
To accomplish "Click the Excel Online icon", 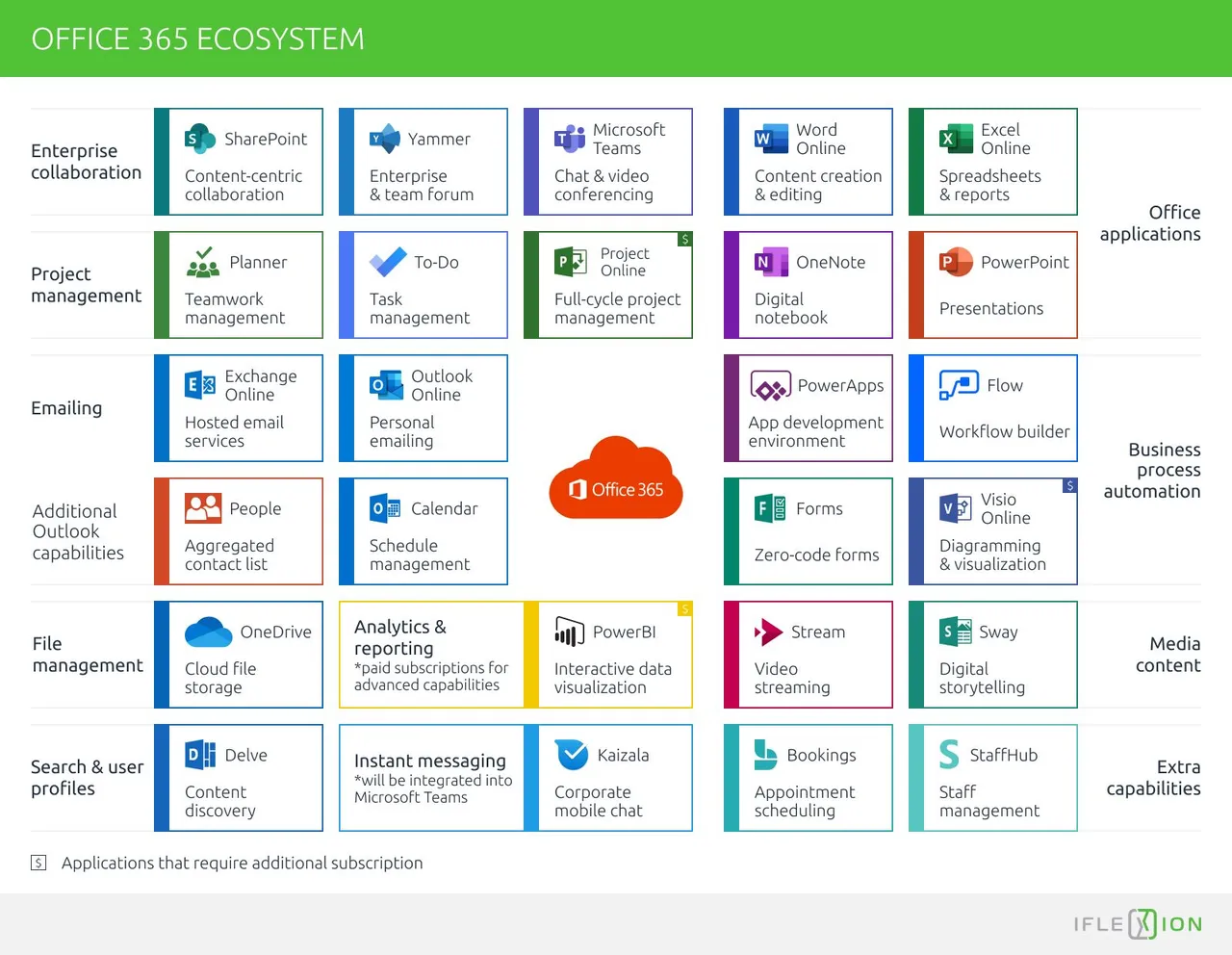I will (x=956, y=139).
